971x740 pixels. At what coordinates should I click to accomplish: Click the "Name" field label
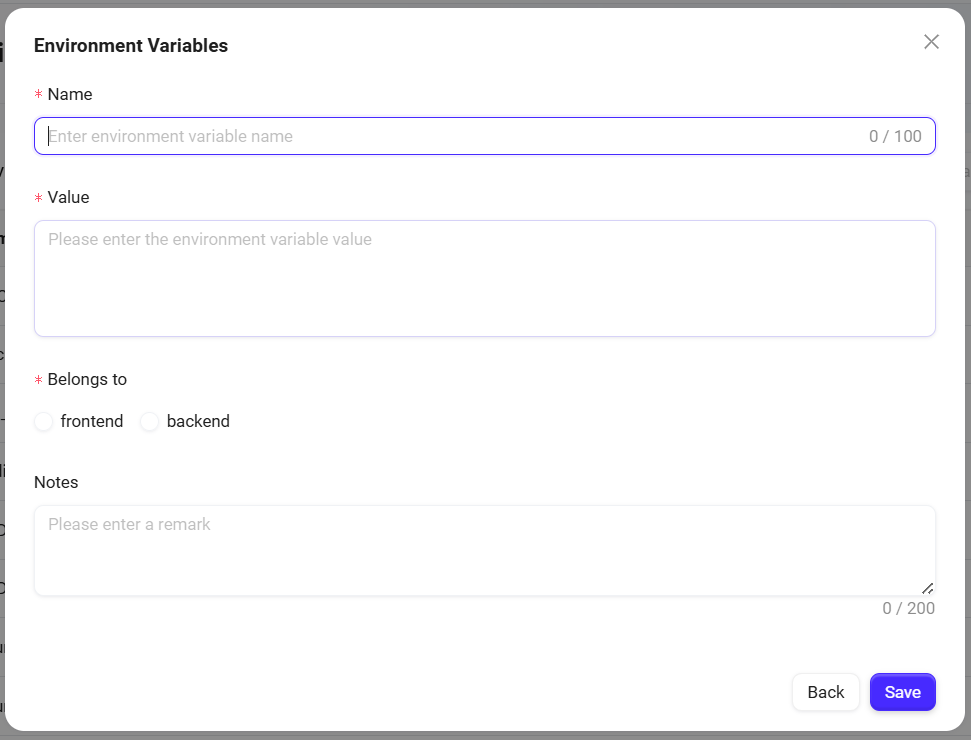[x=70, y=95]
